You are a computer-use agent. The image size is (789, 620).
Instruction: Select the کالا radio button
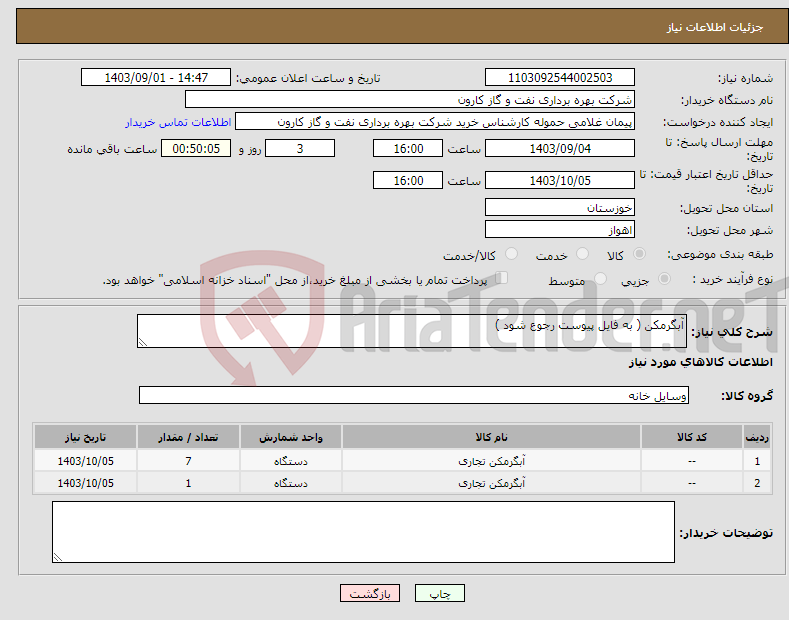tap(639, 254)
